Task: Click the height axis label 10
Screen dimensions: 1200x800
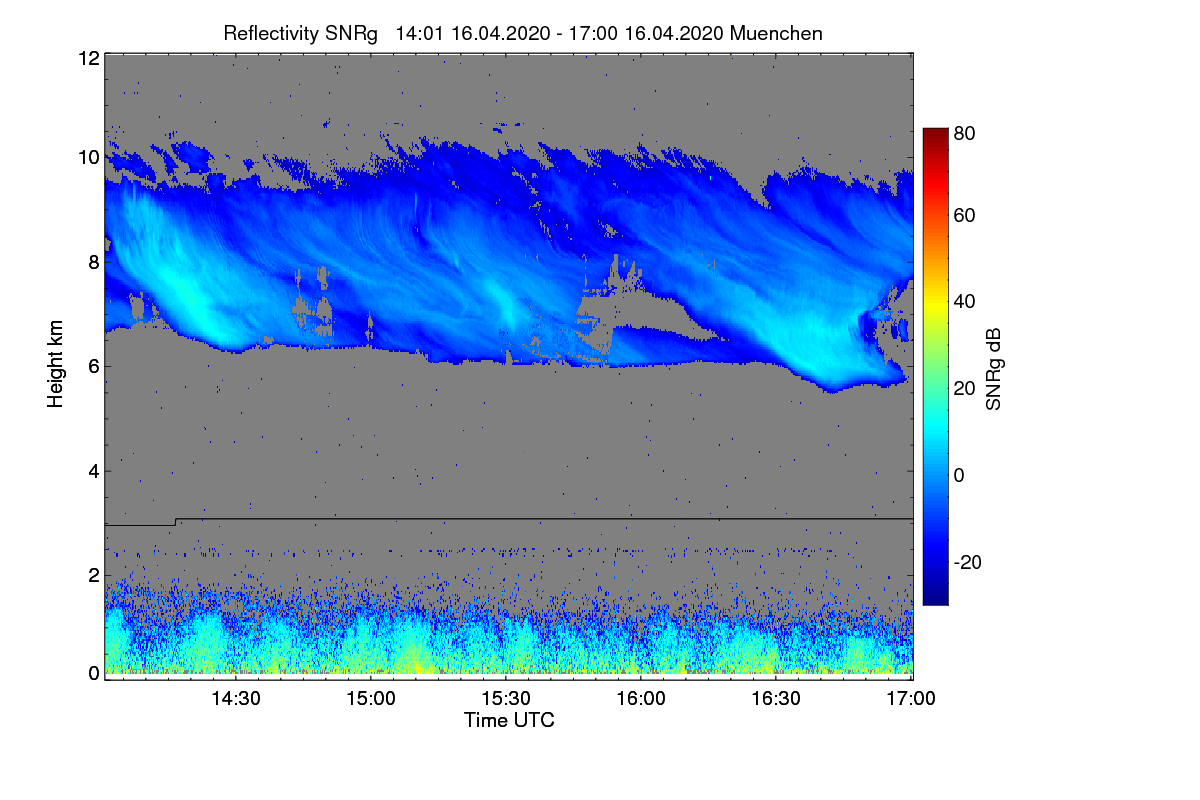Action: coord(88,158)
